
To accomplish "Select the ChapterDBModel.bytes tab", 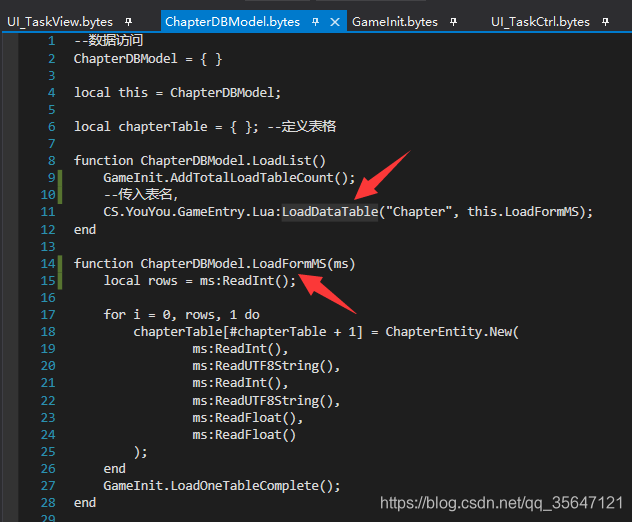I will tap(233, 22).
